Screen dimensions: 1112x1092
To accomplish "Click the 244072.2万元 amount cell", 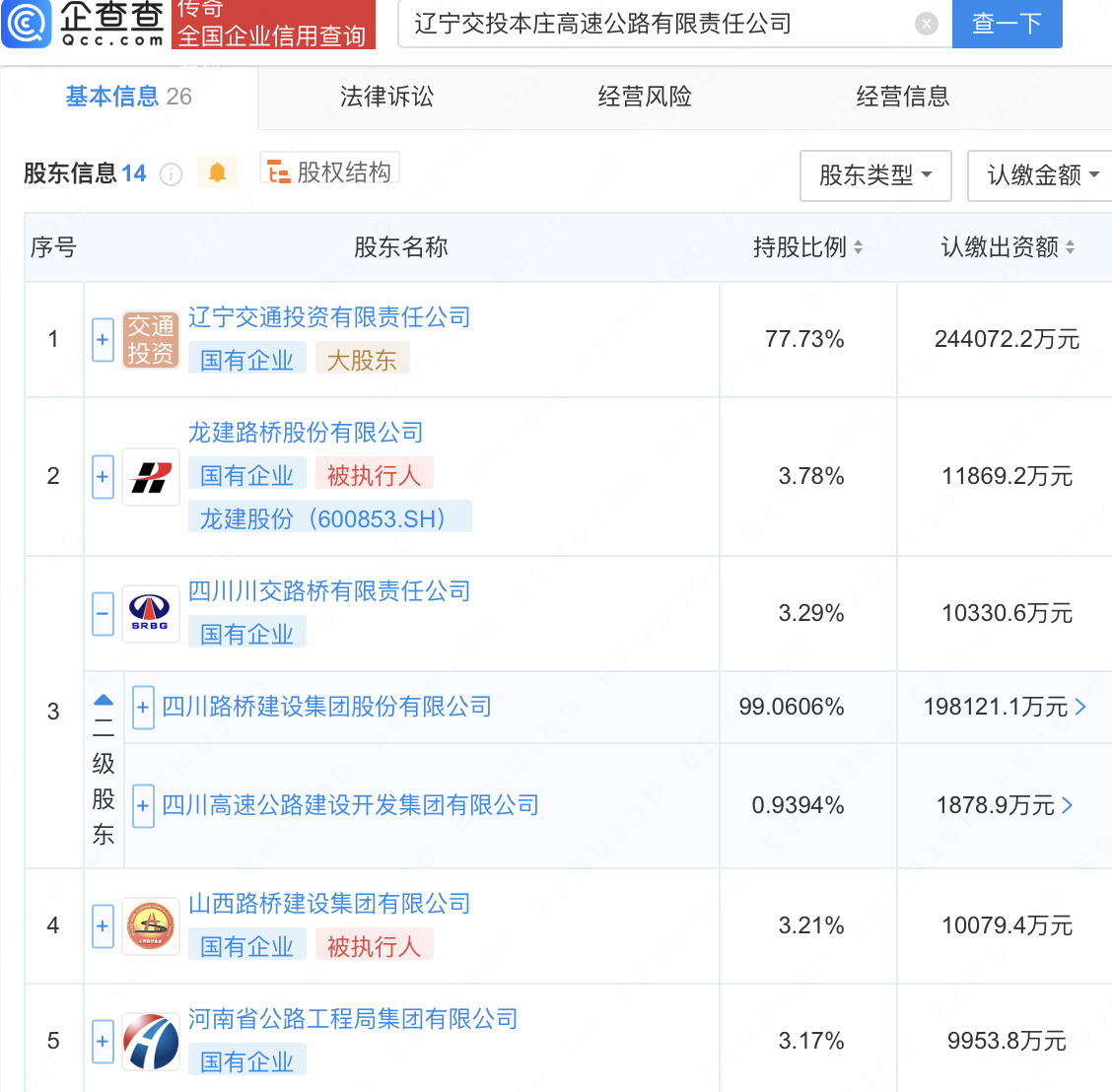I will (x=1007, y=339).
